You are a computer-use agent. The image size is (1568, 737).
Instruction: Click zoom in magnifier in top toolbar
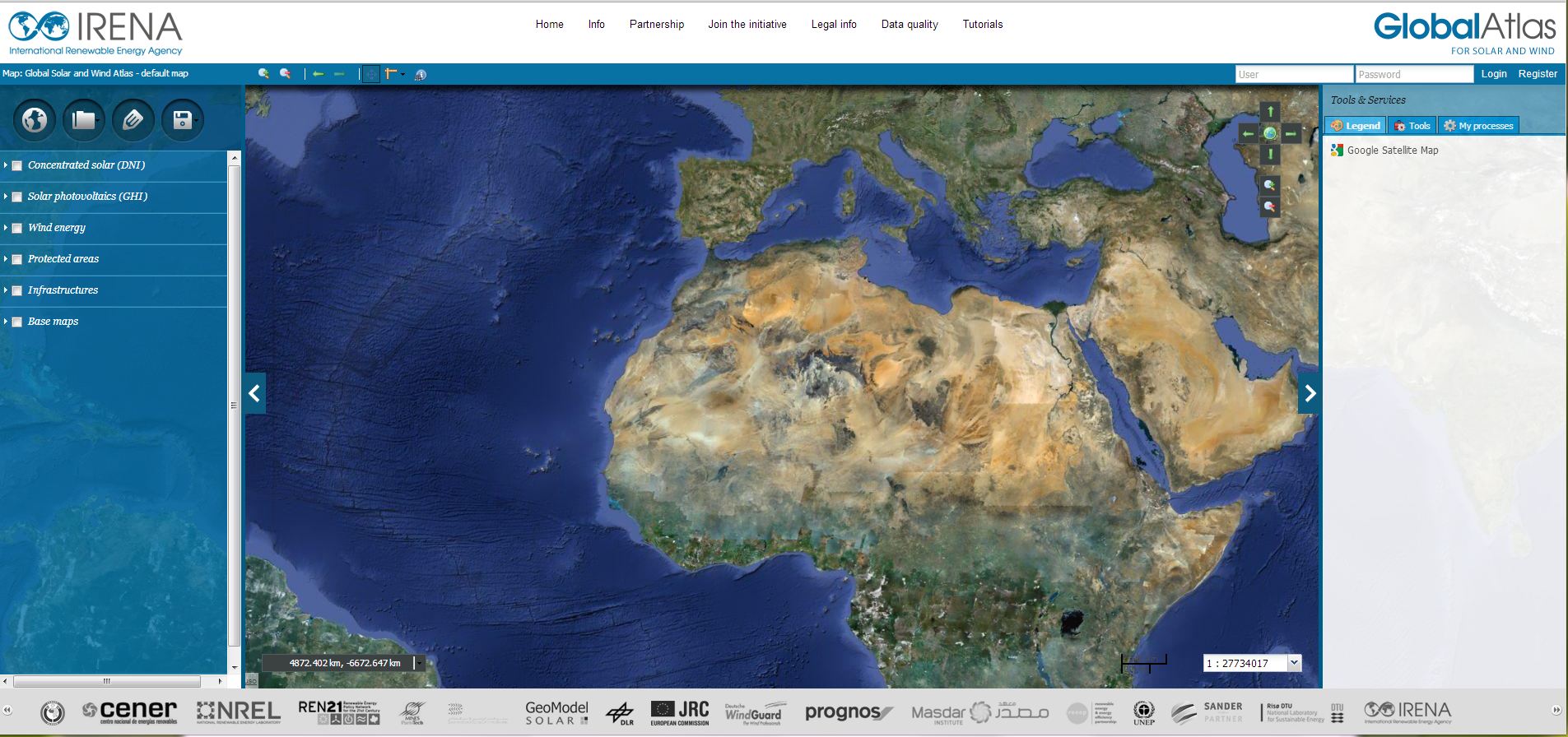263,74
